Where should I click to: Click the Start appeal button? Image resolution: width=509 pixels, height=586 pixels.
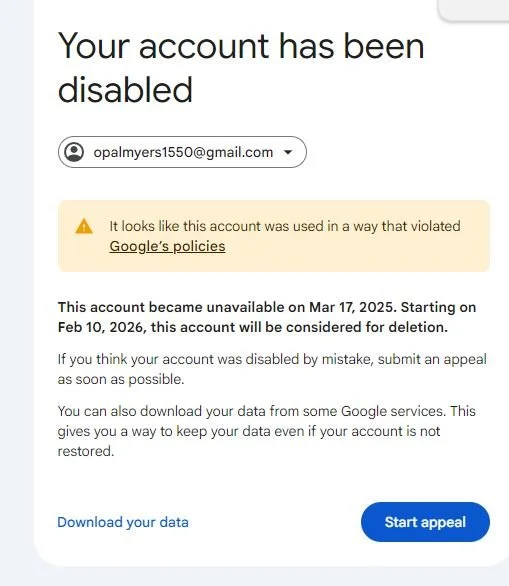(425, 522)
